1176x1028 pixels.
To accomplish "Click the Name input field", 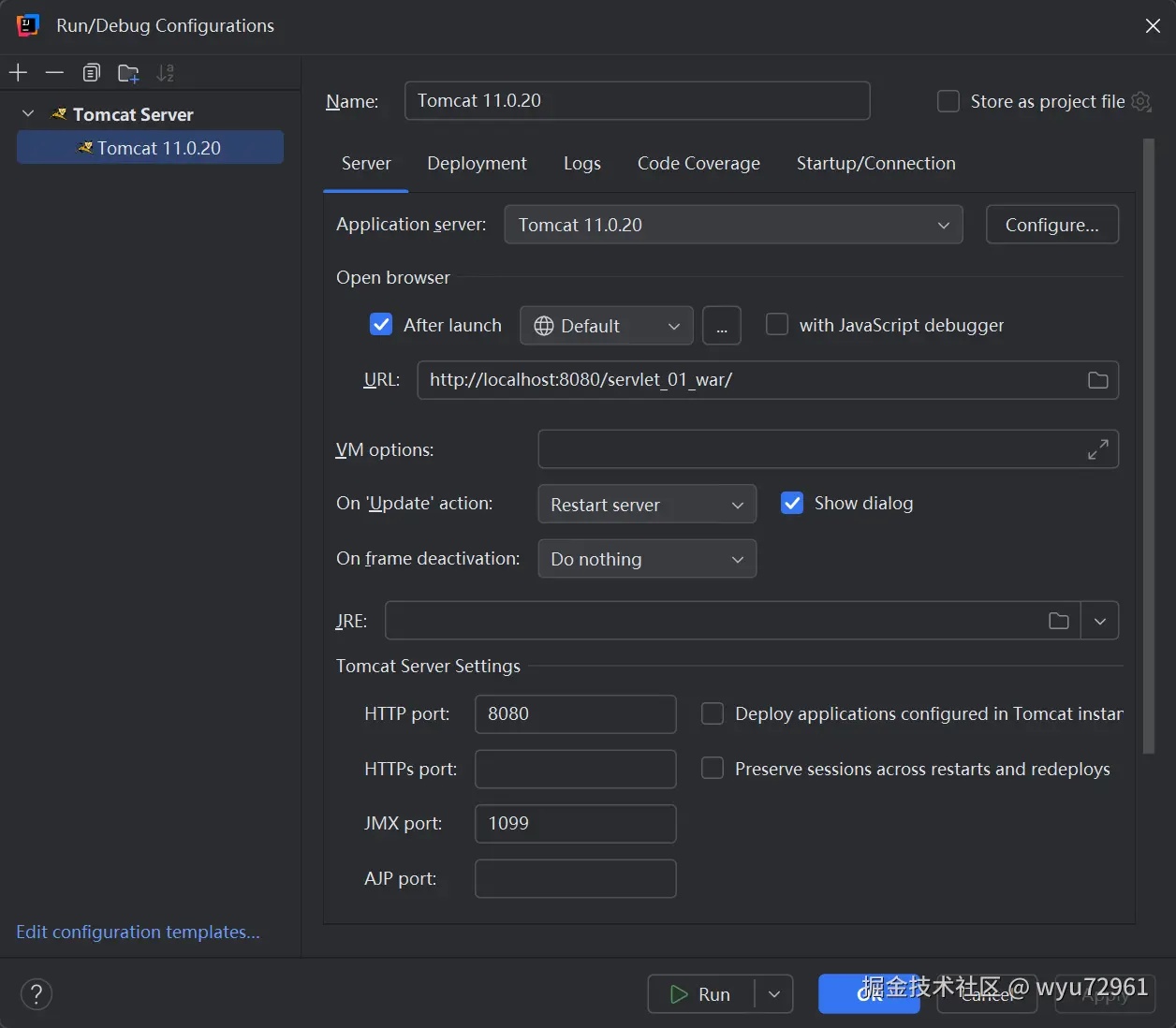I will click(638, 101).
